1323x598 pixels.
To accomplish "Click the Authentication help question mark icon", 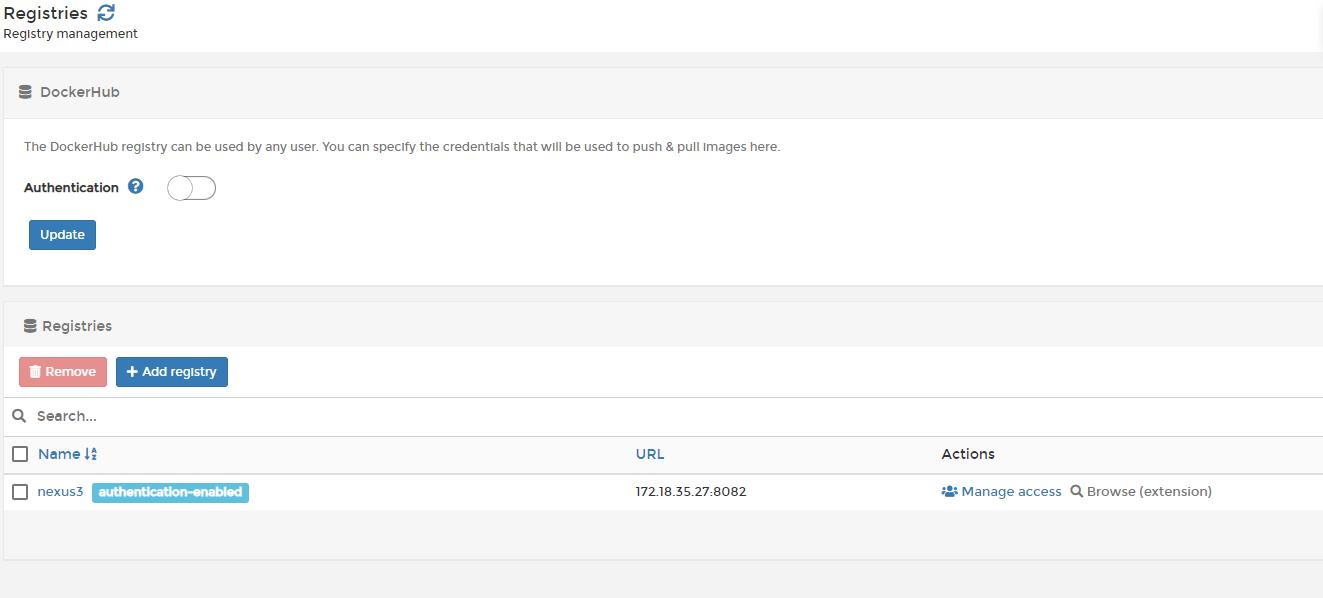I will [136, 186].
